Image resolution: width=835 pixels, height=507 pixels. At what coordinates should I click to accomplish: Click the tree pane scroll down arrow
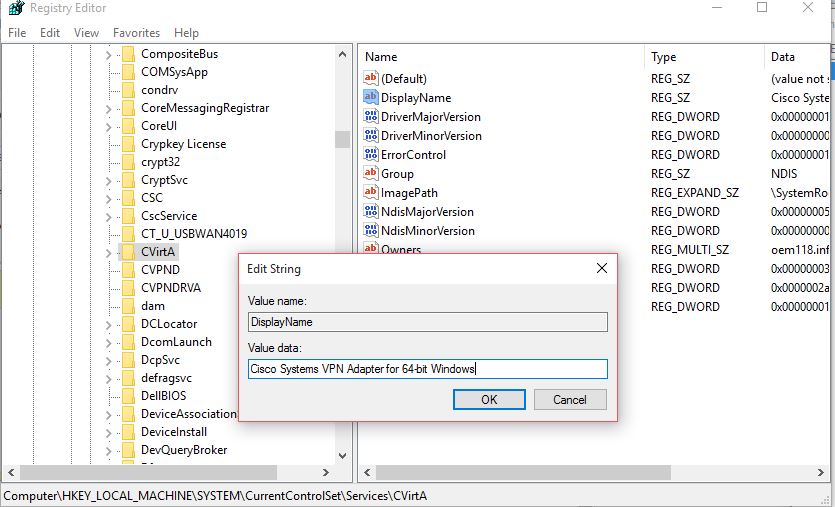(342, 456)
